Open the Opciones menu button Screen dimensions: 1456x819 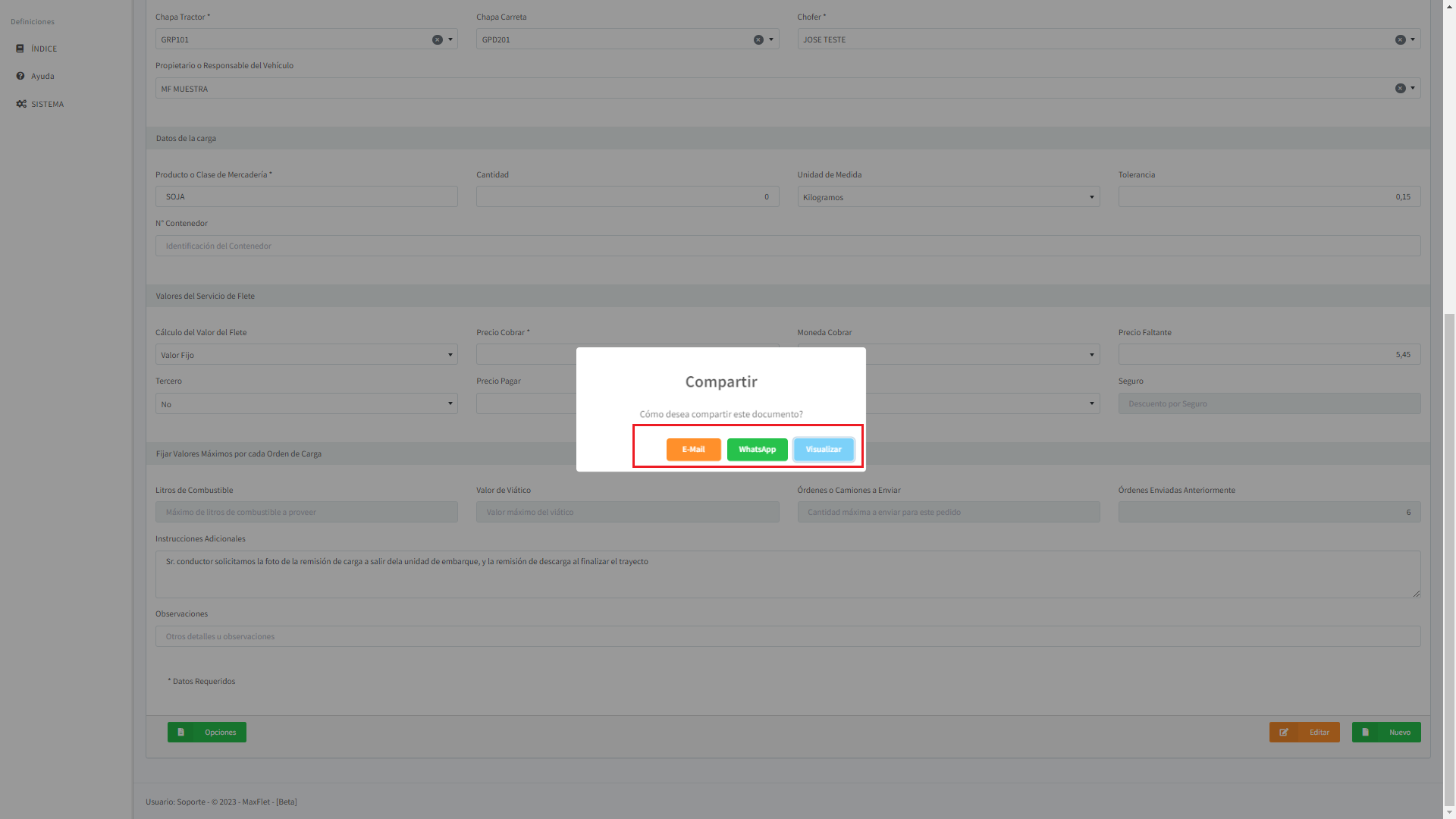click(207, 733)
